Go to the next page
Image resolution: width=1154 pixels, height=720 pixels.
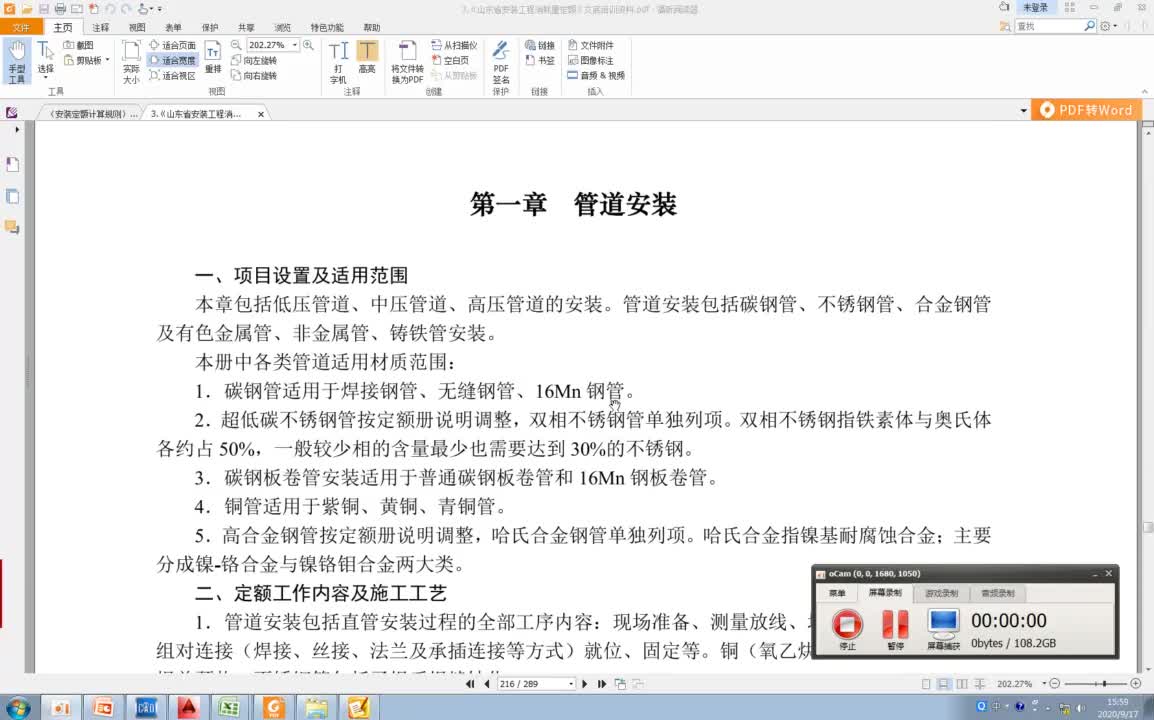585,684
